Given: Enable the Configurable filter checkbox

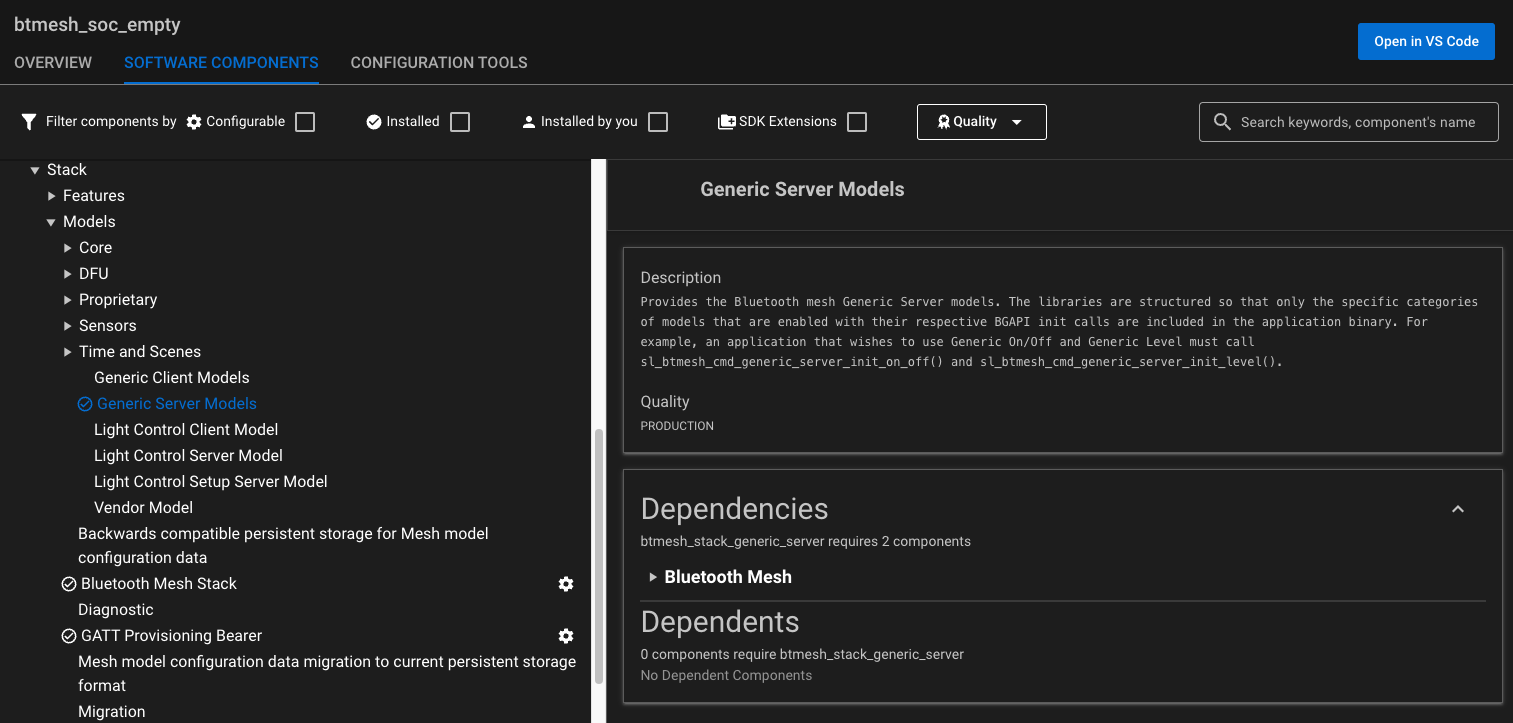Looking at the screenshot, I should click(305, 122).
